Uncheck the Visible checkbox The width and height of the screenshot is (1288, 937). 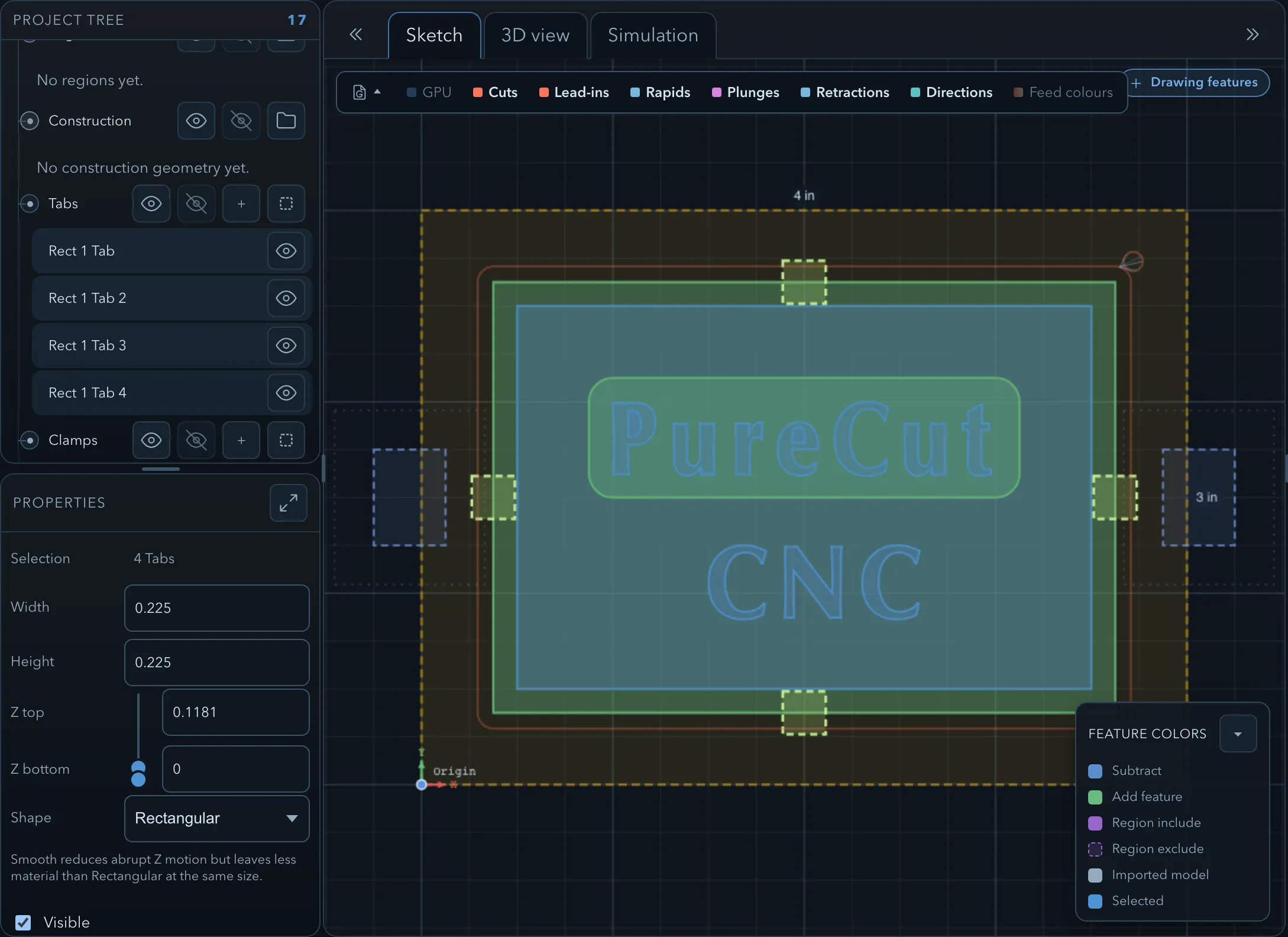pyautogui.click(x=23, y=922)
